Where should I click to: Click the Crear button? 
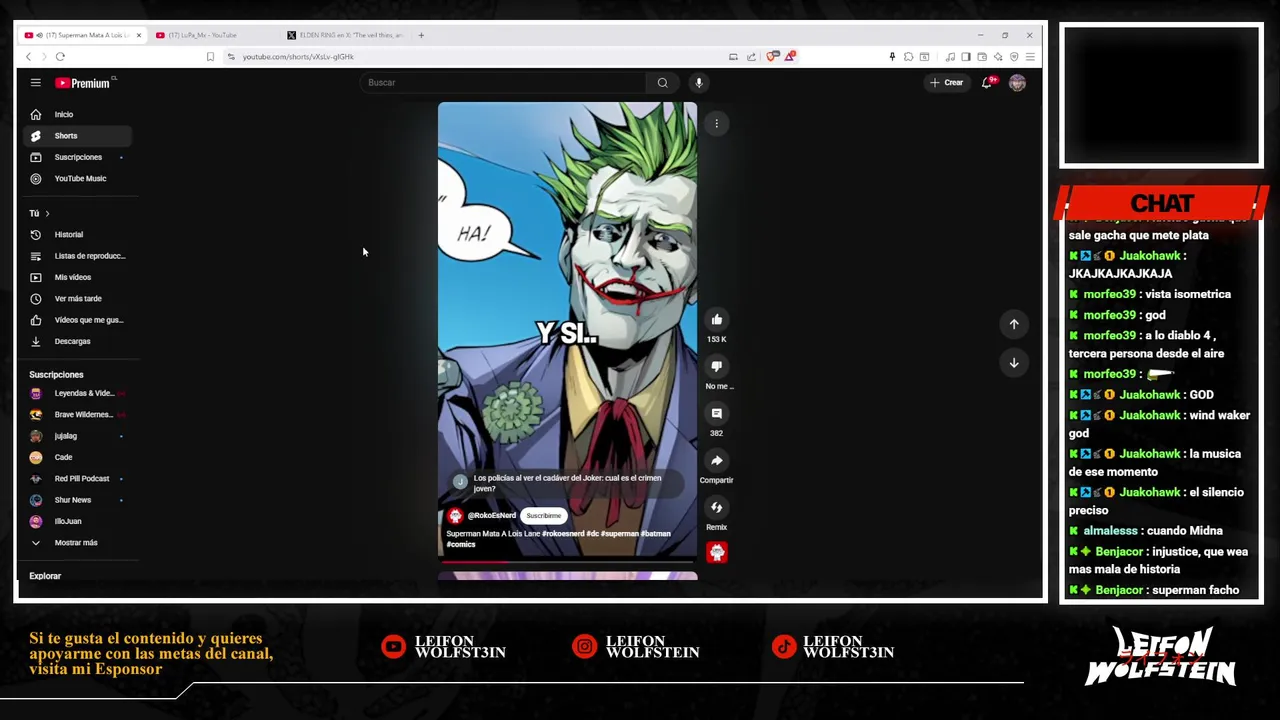pyautogui.click(x=946, y=83)
